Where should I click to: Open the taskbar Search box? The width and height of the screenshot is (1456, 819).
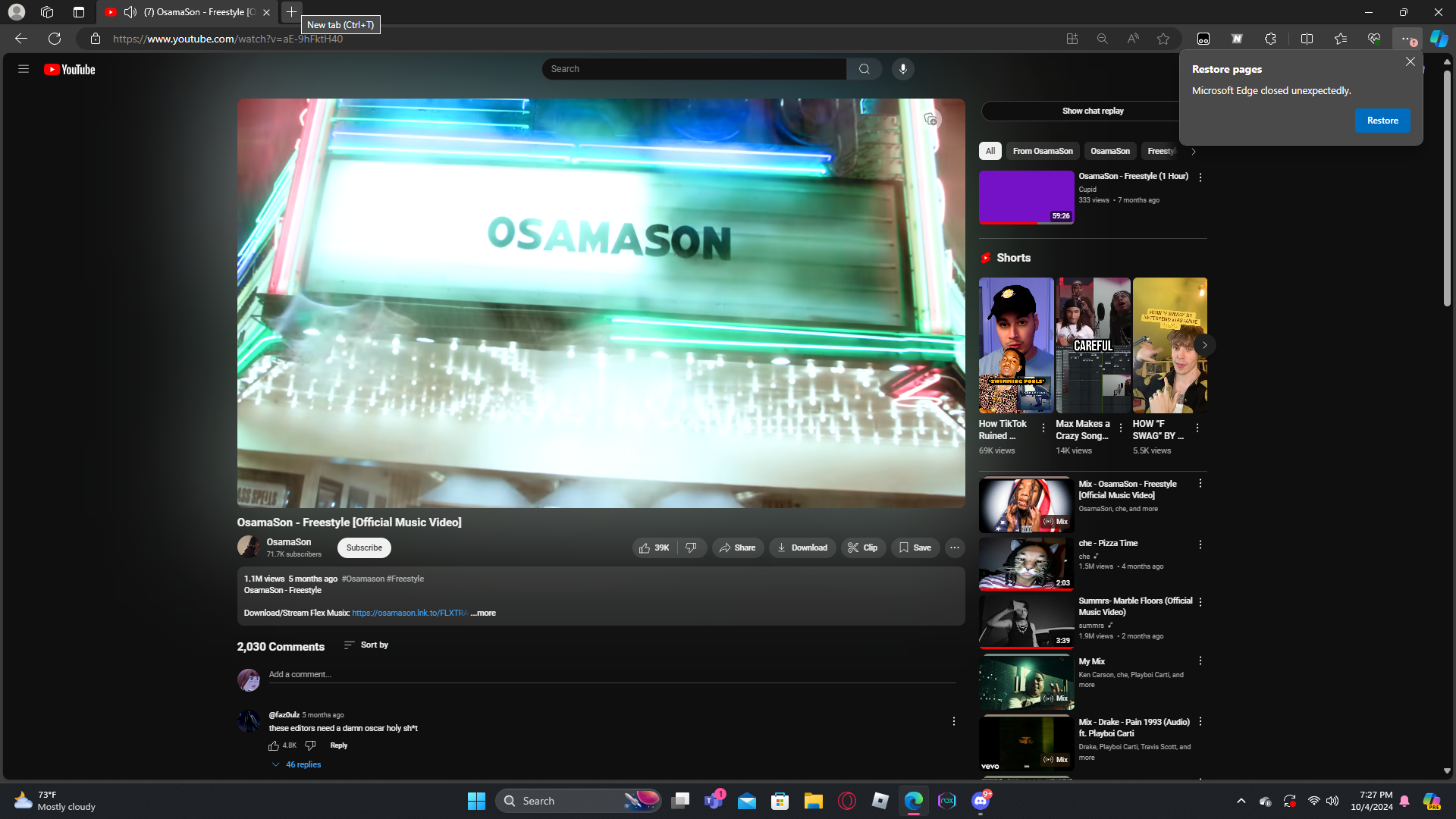click(x=578, y=801)
